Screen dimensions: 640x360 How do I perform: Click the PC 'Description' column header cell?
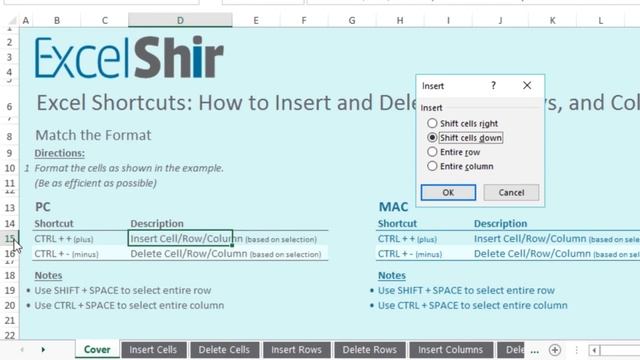(157, 224)
